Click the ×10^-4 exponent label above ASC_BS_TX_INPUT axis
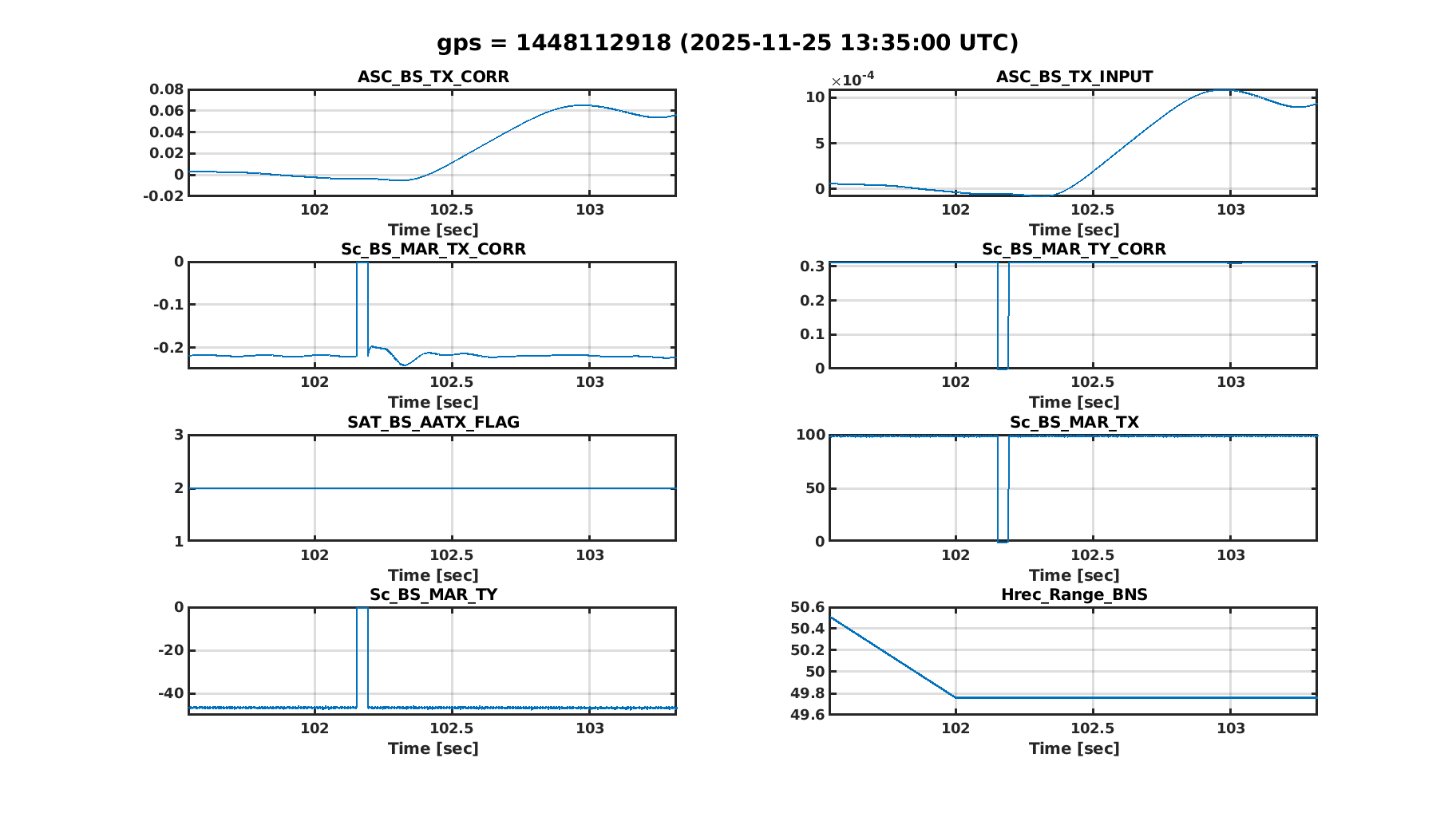The image size is (1456, 813). 852,79
